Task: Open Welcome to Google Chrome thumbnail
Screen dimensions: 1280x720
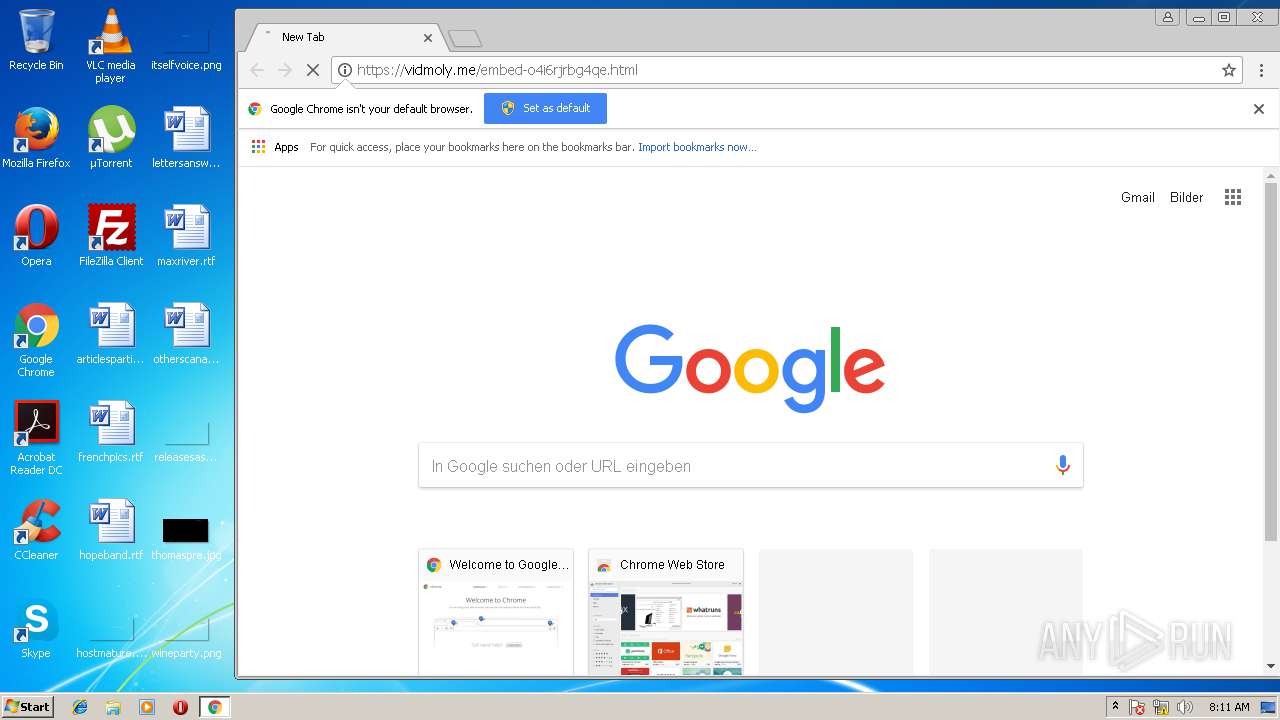Action: point(496,612)
